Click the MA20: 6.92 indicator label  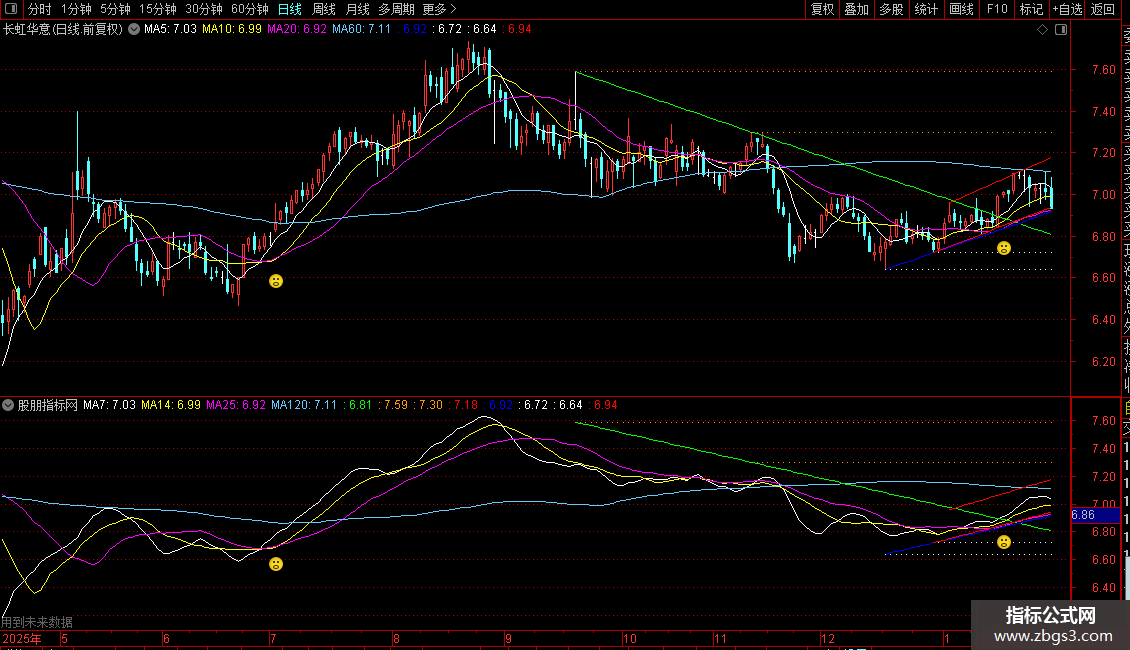(x=297, y=29)
